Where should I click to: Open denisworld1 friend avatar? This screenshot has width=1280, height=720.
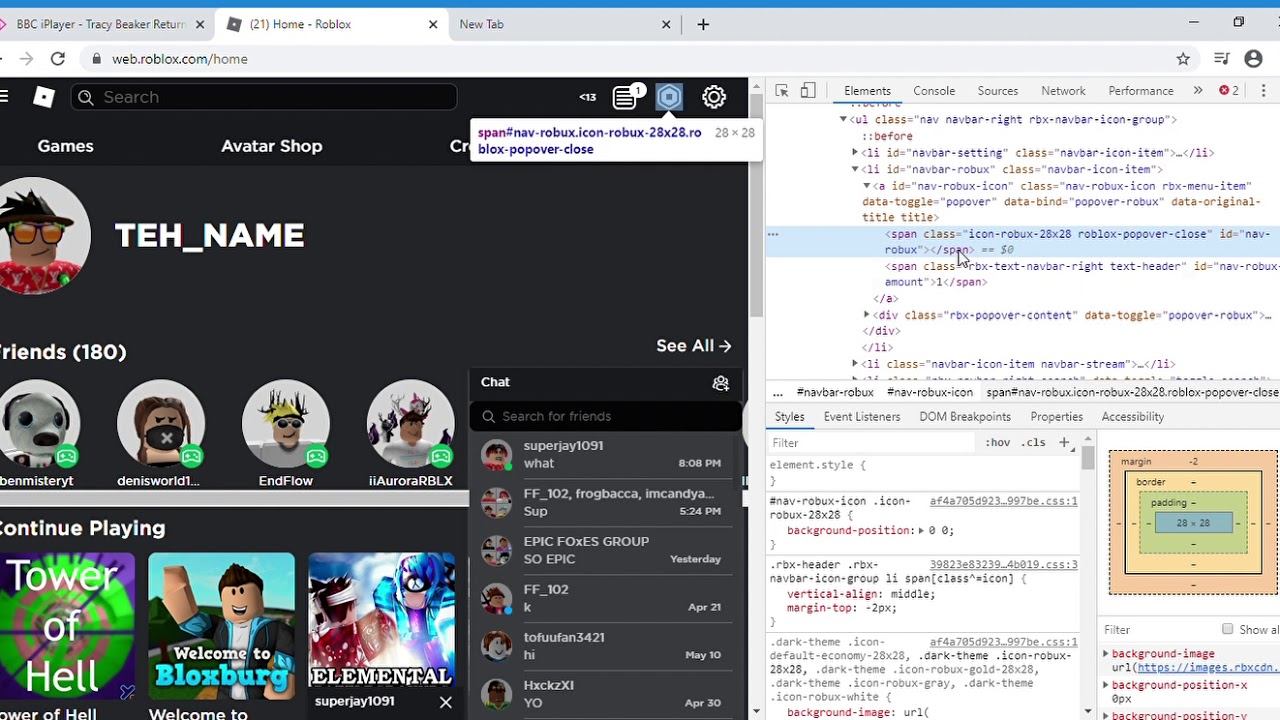click(161, 424)
